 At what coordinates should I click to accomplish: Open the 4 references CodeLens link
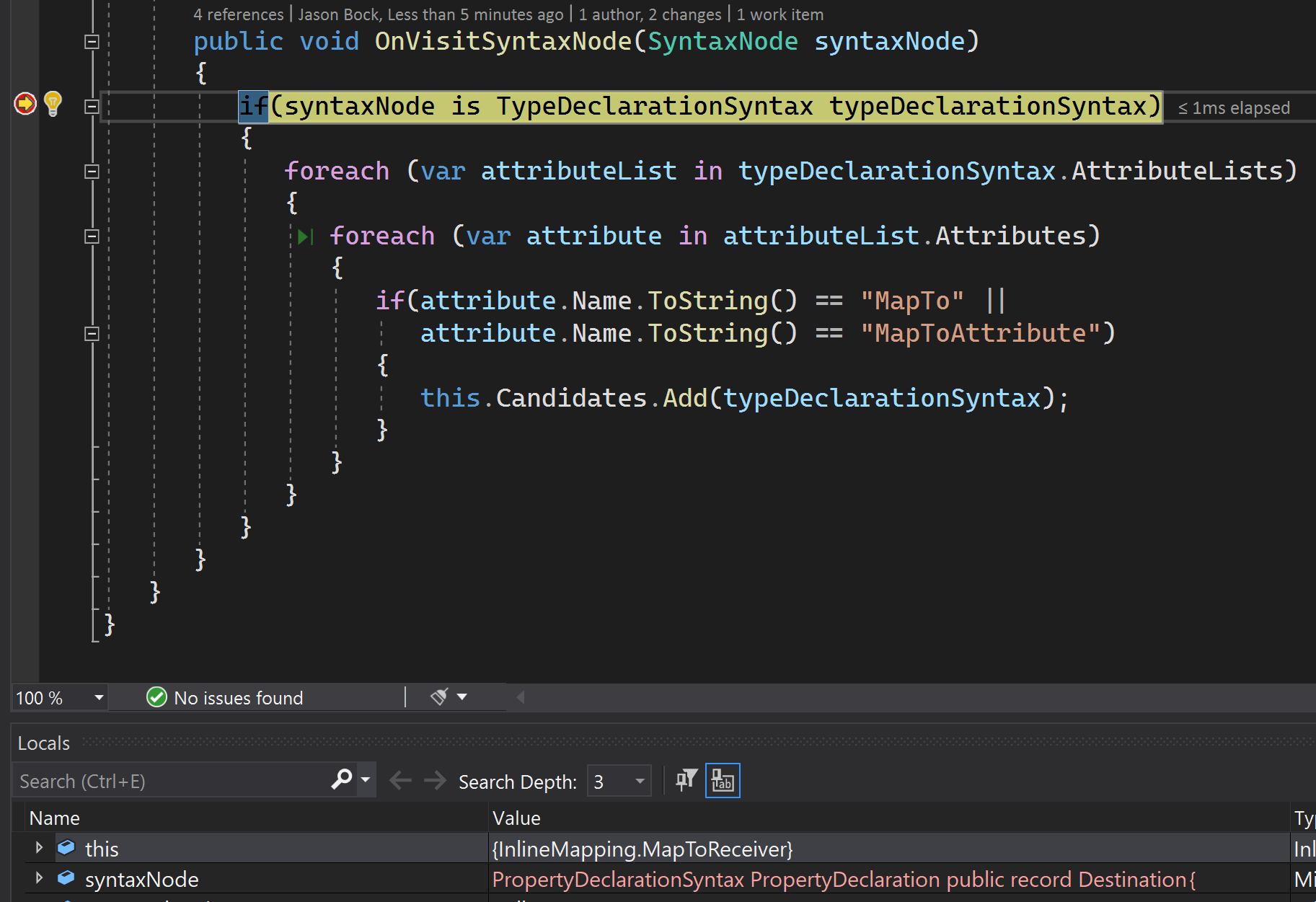[238, 14]
